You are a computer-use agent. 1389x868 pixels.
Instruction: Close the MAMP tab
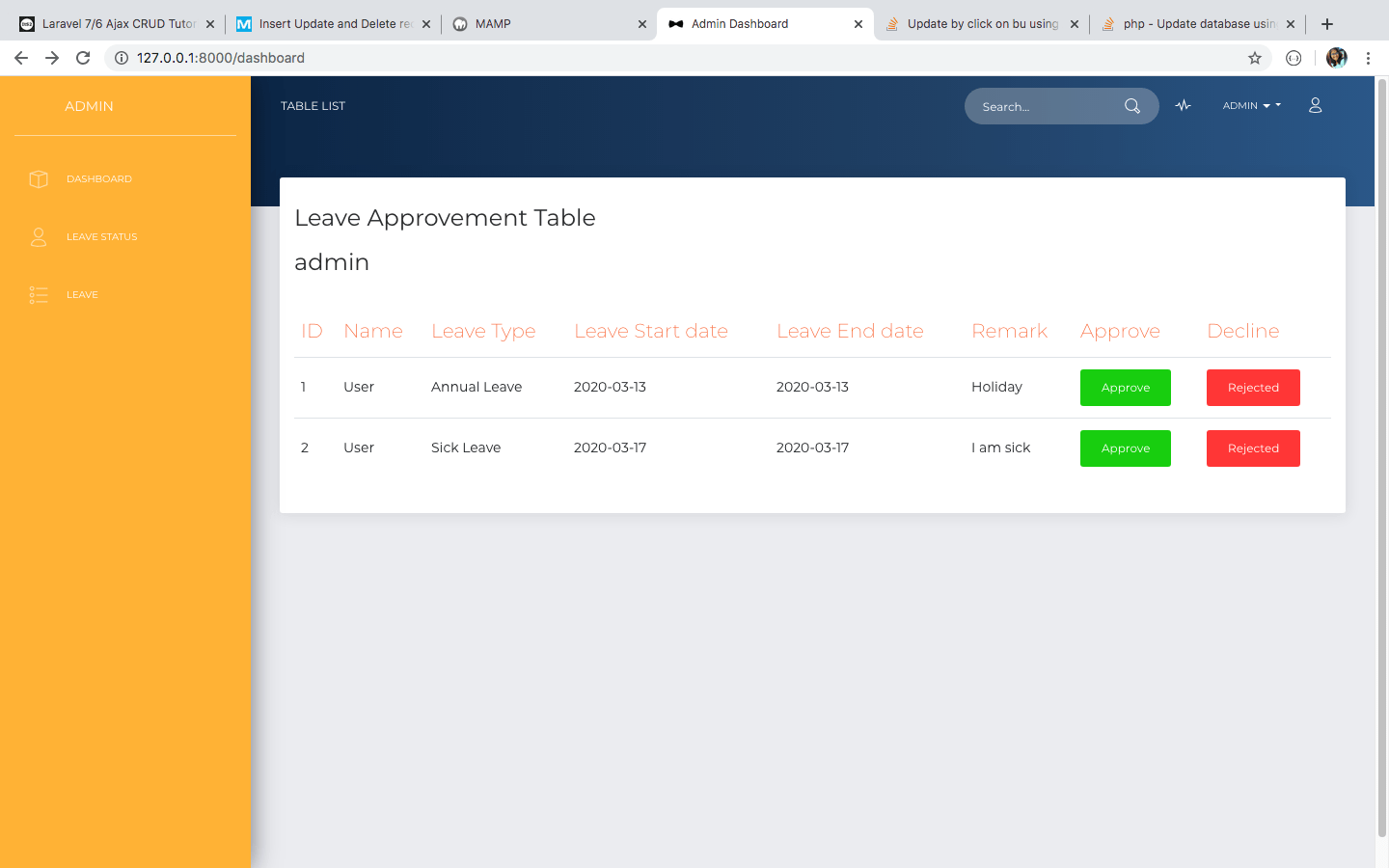(x=642, y=24)
